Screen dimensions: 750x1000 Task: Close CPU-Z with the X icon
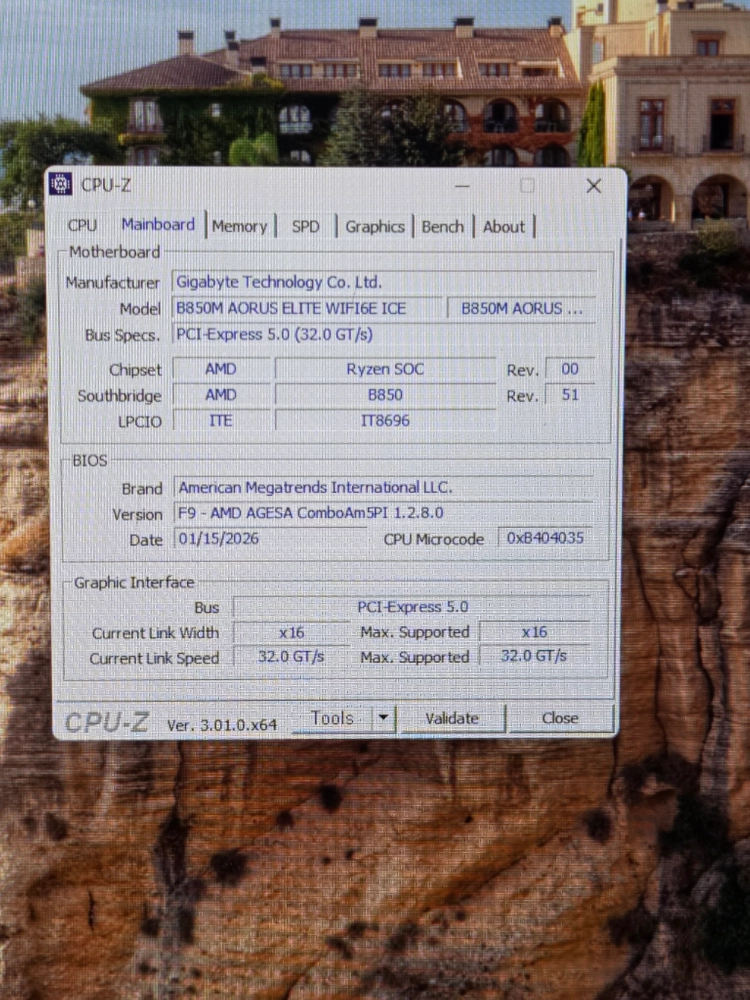click(x=594, y=186)
